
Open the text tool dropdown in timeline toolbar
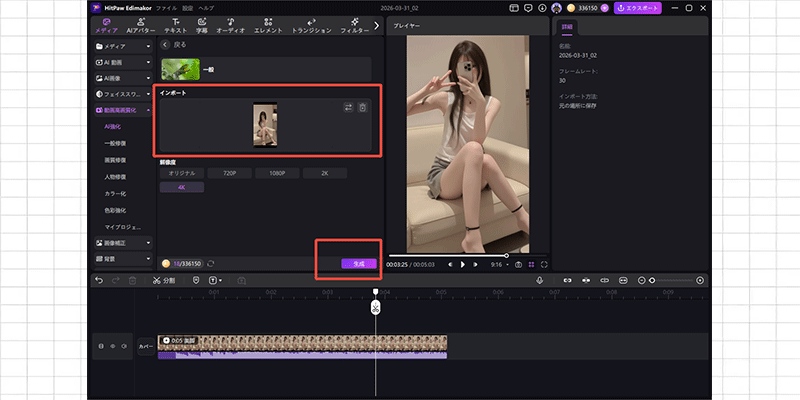(215, 281)
